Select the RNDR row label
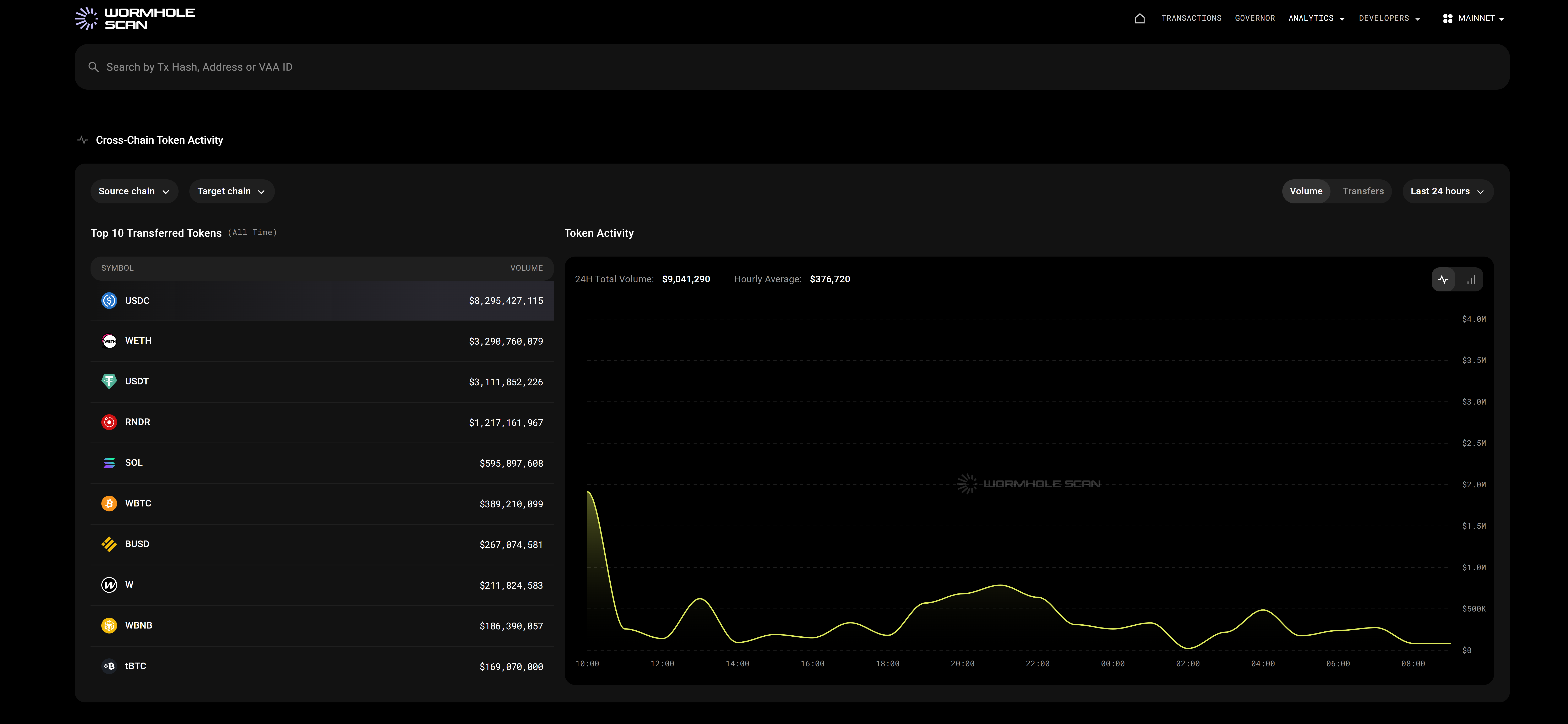Viewport: 1568px width, 724px height. 138,422
